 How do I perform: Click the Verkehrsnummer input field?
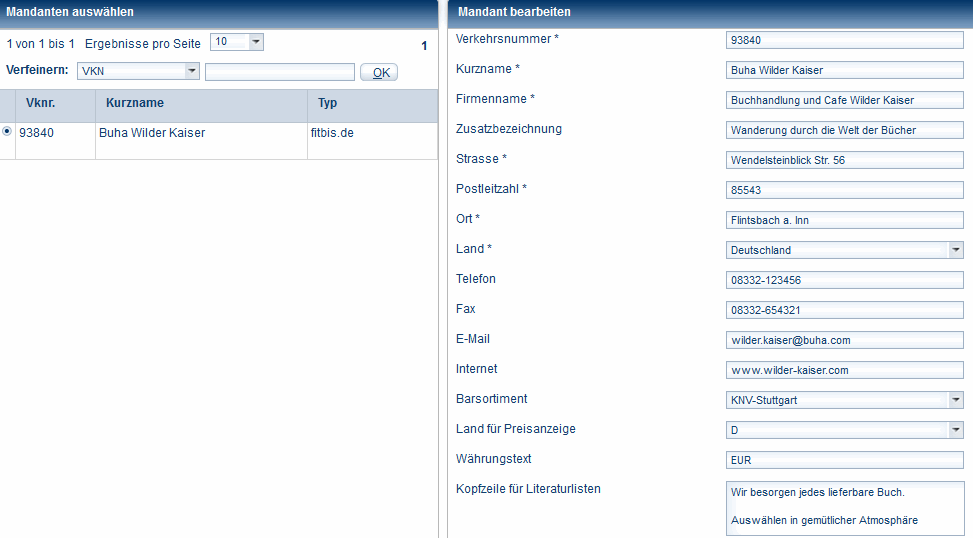point(844,40)
